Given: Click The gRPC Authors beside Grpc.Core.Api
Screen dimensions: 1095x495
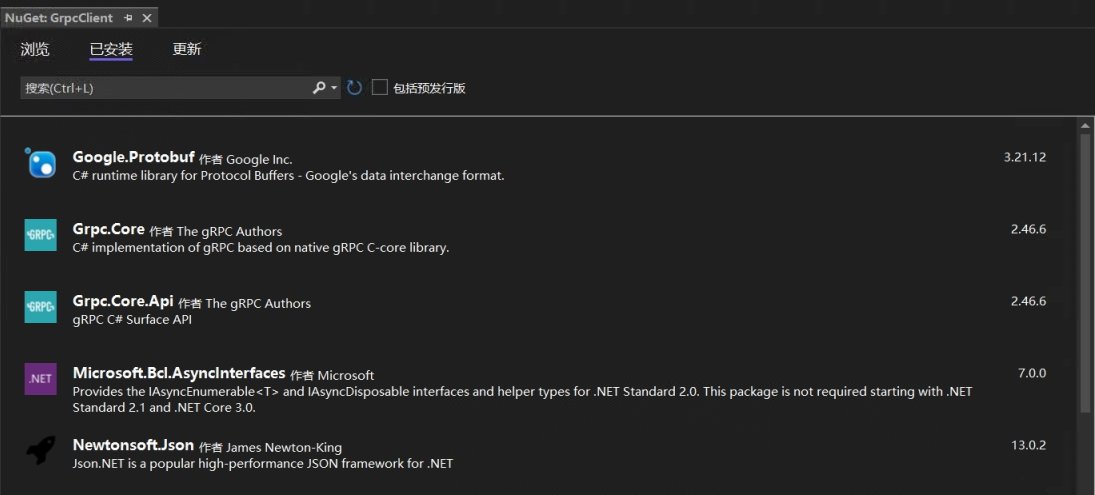Looking at the screenshot, I should coord(258,304).
